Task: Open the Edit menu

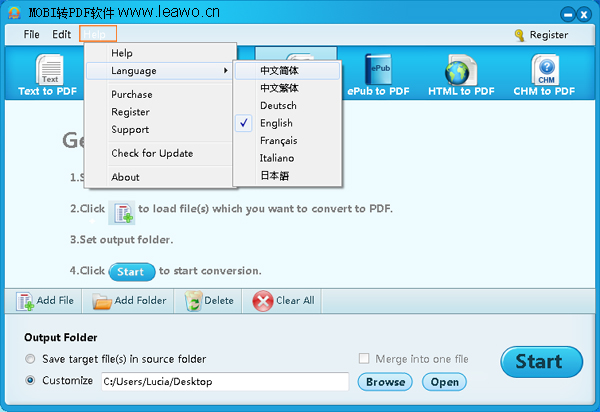Action: tap(62, 34)
